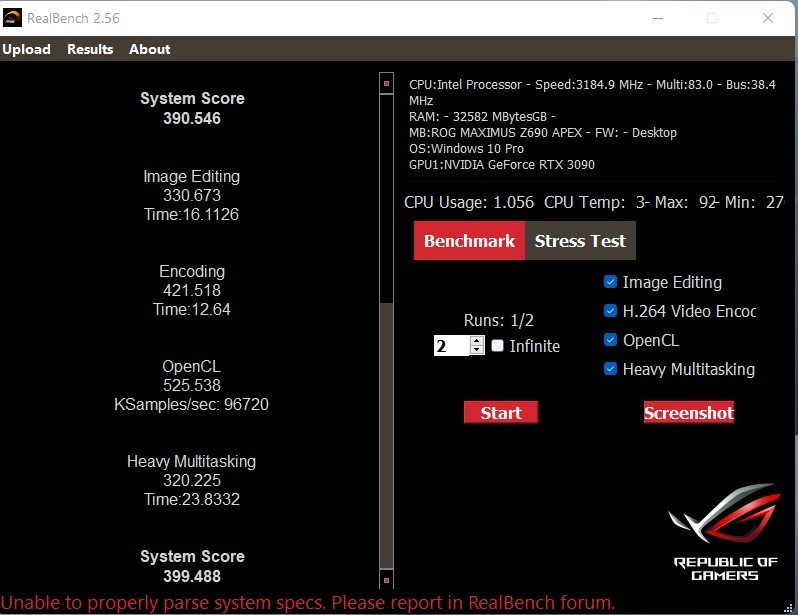Click the CPU Usage: 1.056 readout
This screenshot has width=798, height=615.
[x=469, y=202]
